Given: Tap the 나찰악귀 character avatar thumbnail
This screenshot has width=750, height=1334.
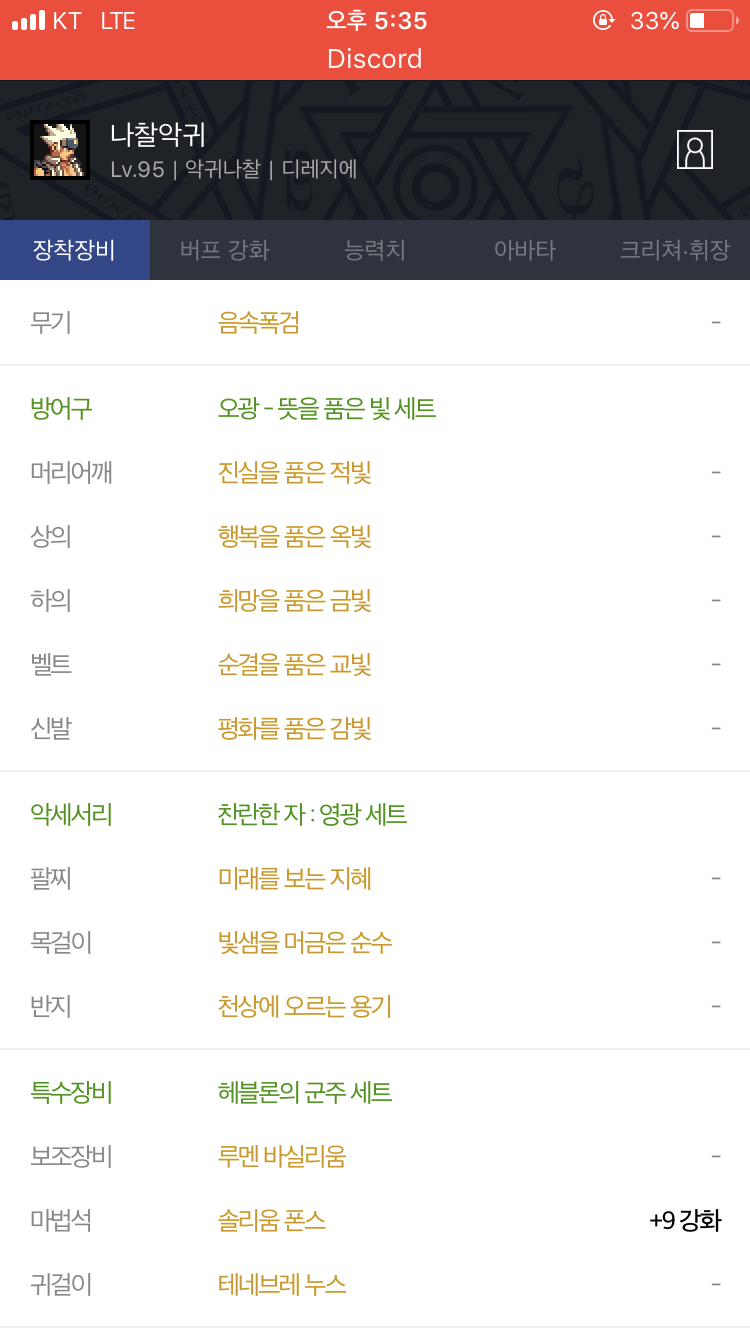Looking at the screenshot, I should tap(60, 150).
